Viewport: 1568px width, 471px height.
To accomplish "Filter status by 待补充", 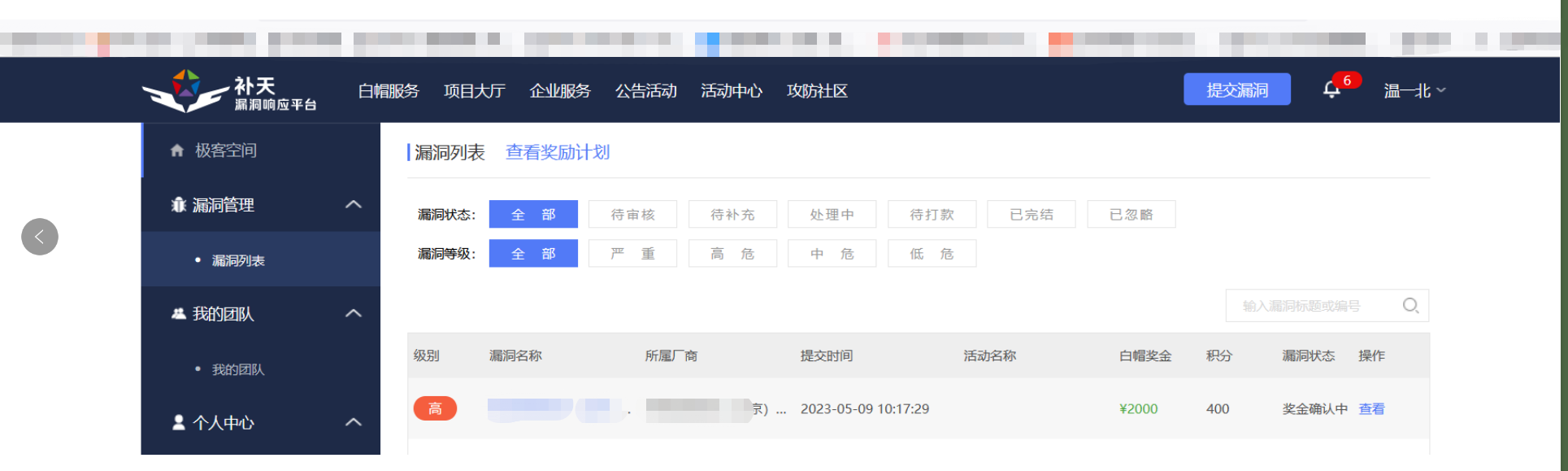I will [732, 214].
